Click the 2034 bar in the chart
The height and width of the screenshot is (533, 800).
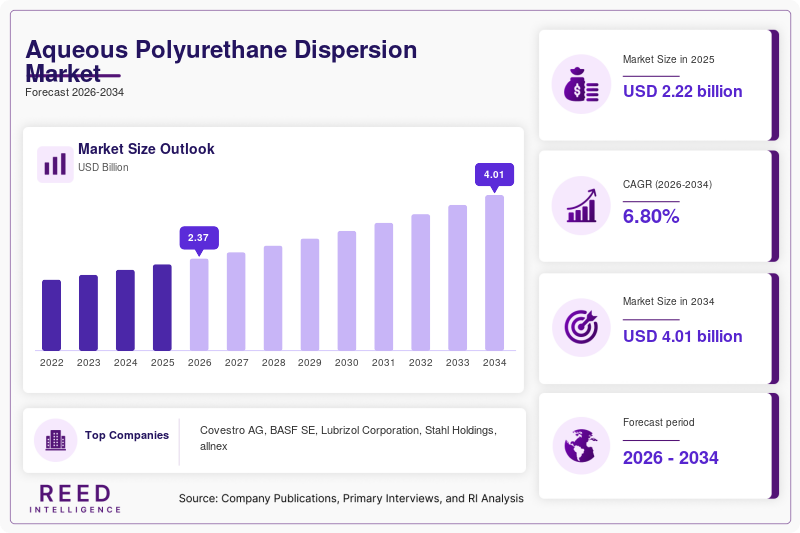(x=494, y=273)
